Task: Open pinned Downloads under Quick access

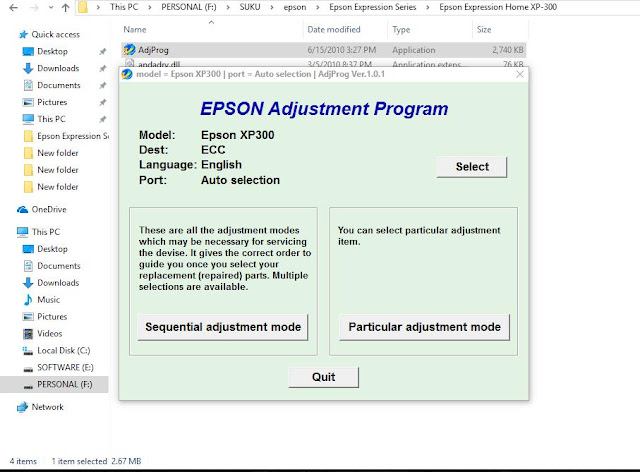Action: pyautogui.click(x=58, y=68)
